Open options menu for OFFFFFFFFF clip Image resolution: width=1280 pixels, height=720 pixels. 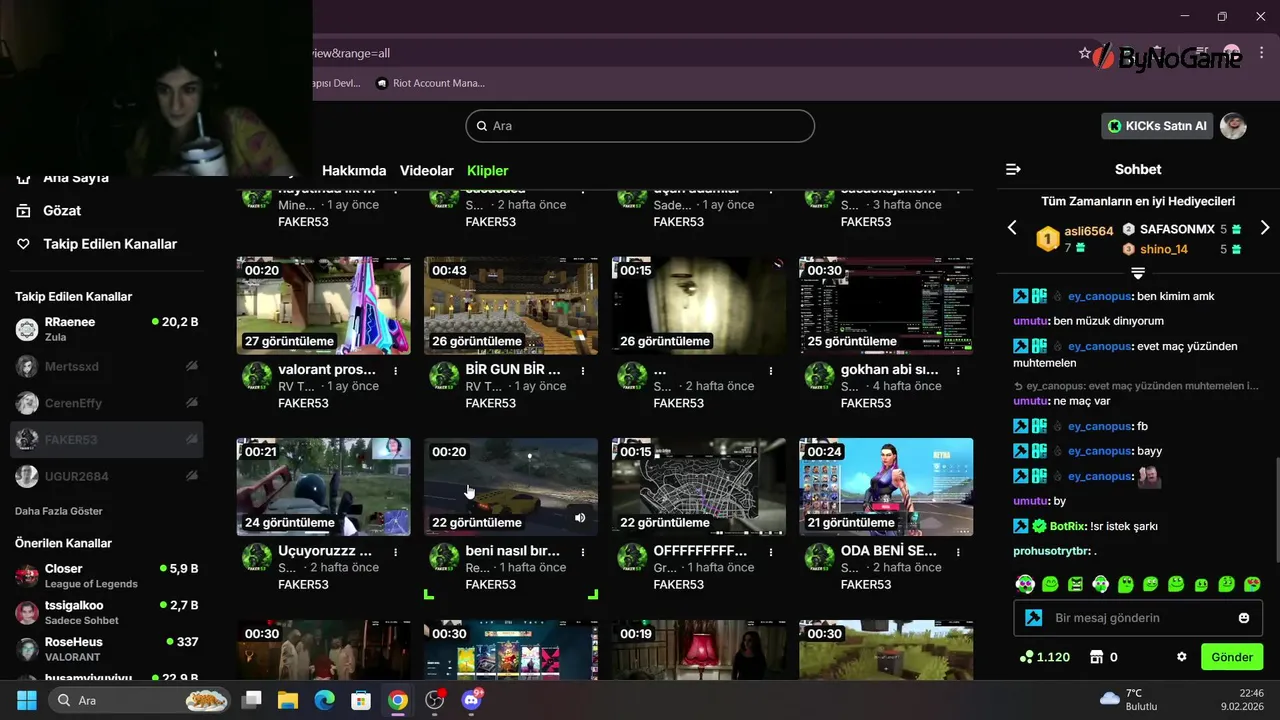[771, 551]
